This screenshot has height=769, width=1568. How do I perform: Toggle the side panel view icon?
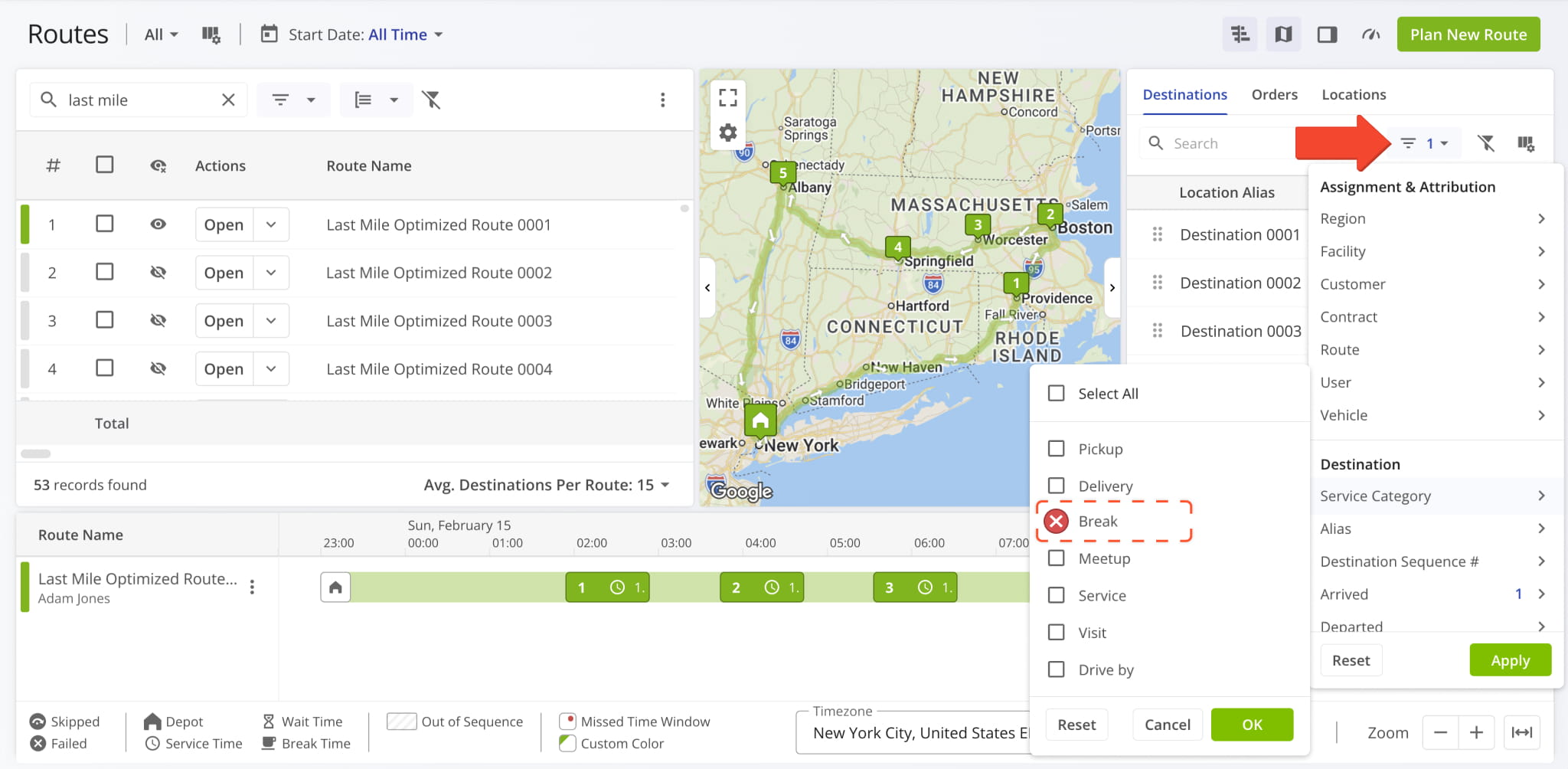tap(1327, 34)
